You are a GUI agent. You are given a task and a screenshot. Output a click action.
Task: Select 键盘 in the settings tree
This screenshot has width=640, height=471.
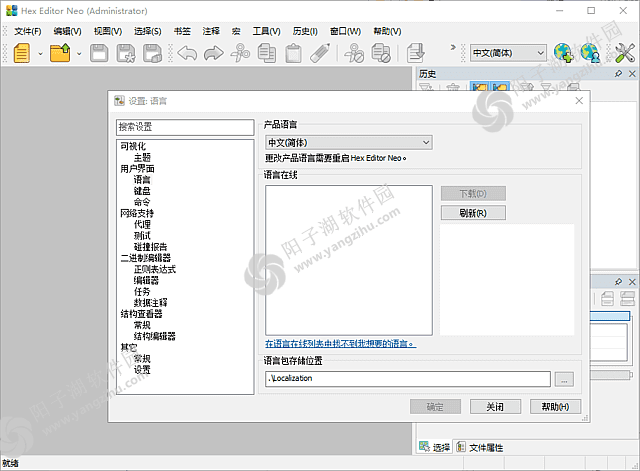(x=142, y=191)
